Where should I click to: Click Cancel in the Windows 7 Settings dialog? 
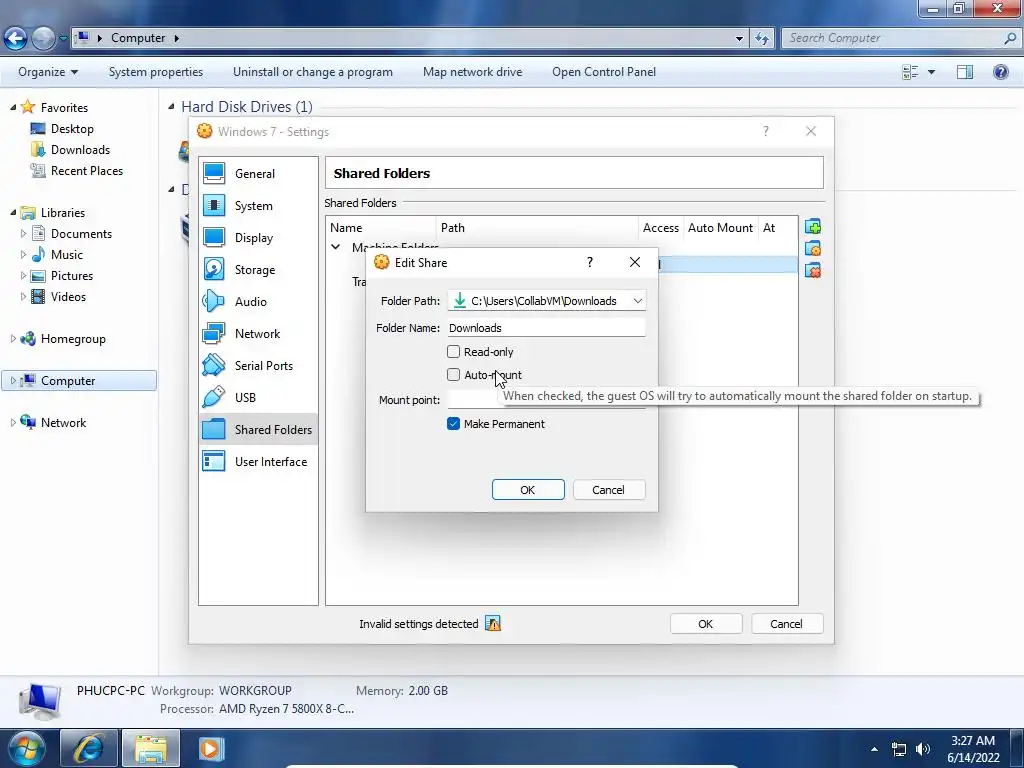coord(786,624)
